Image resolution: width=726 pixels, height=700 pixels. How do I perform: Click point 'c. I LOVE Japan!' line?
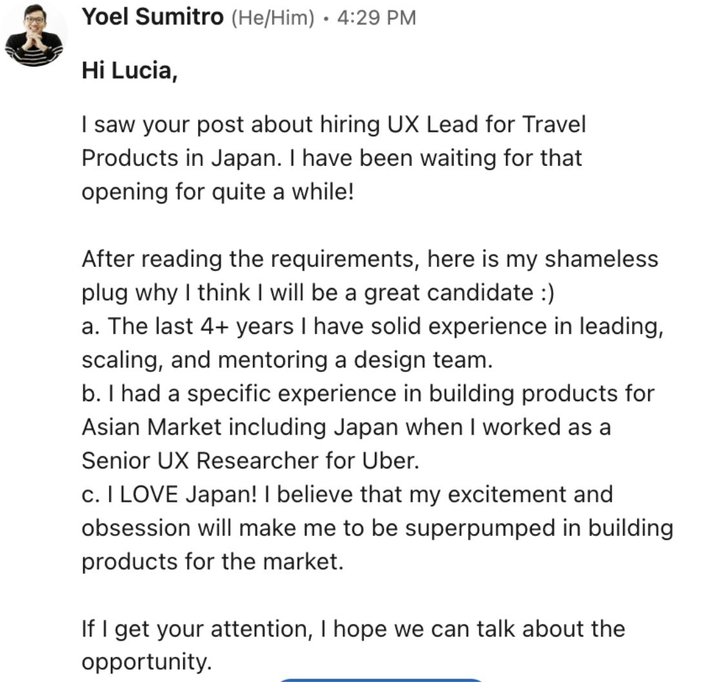347,494
